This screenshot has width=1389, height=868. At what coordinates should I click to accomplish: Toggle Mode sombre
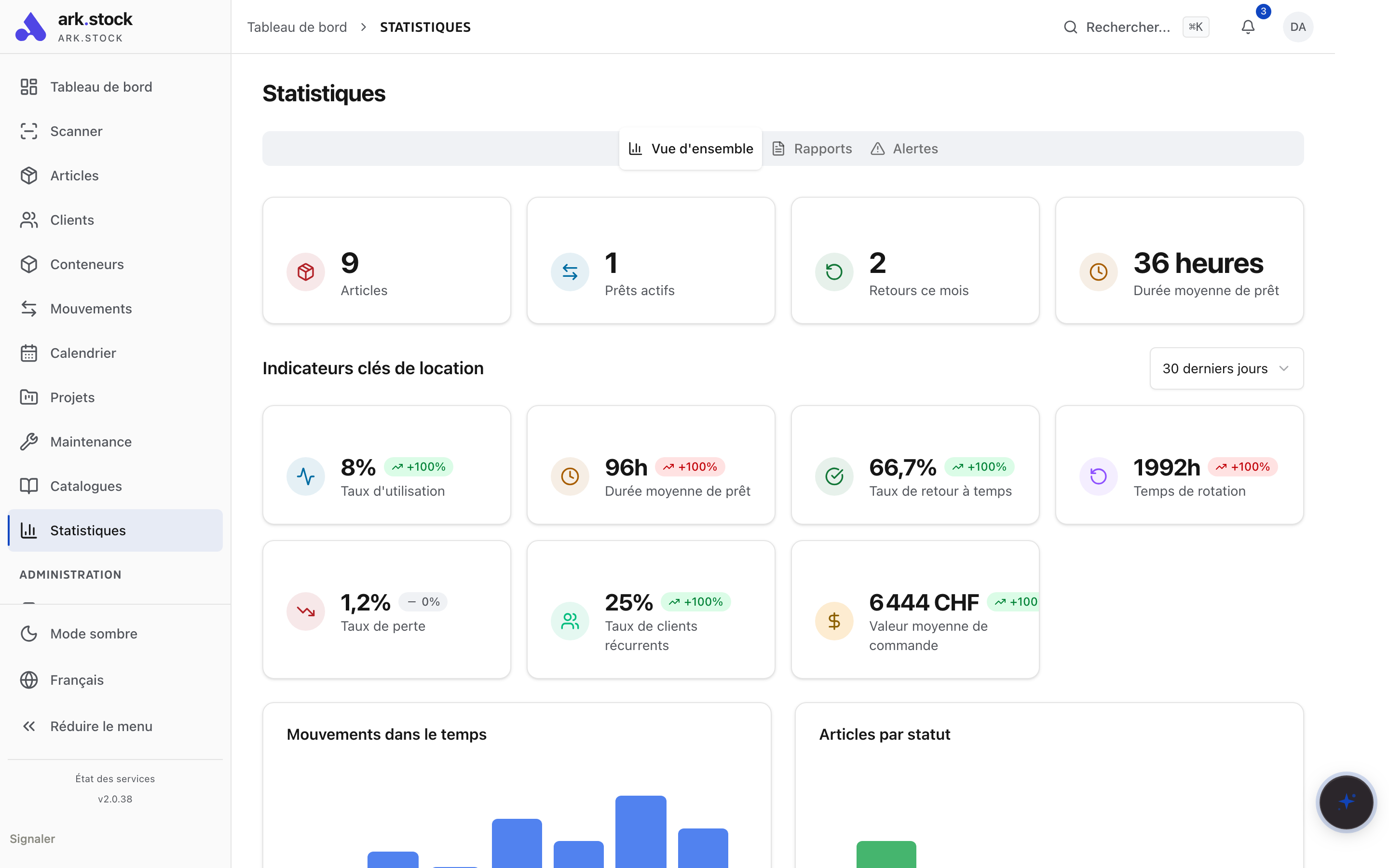pyautogui.click(x=115, y=633)
